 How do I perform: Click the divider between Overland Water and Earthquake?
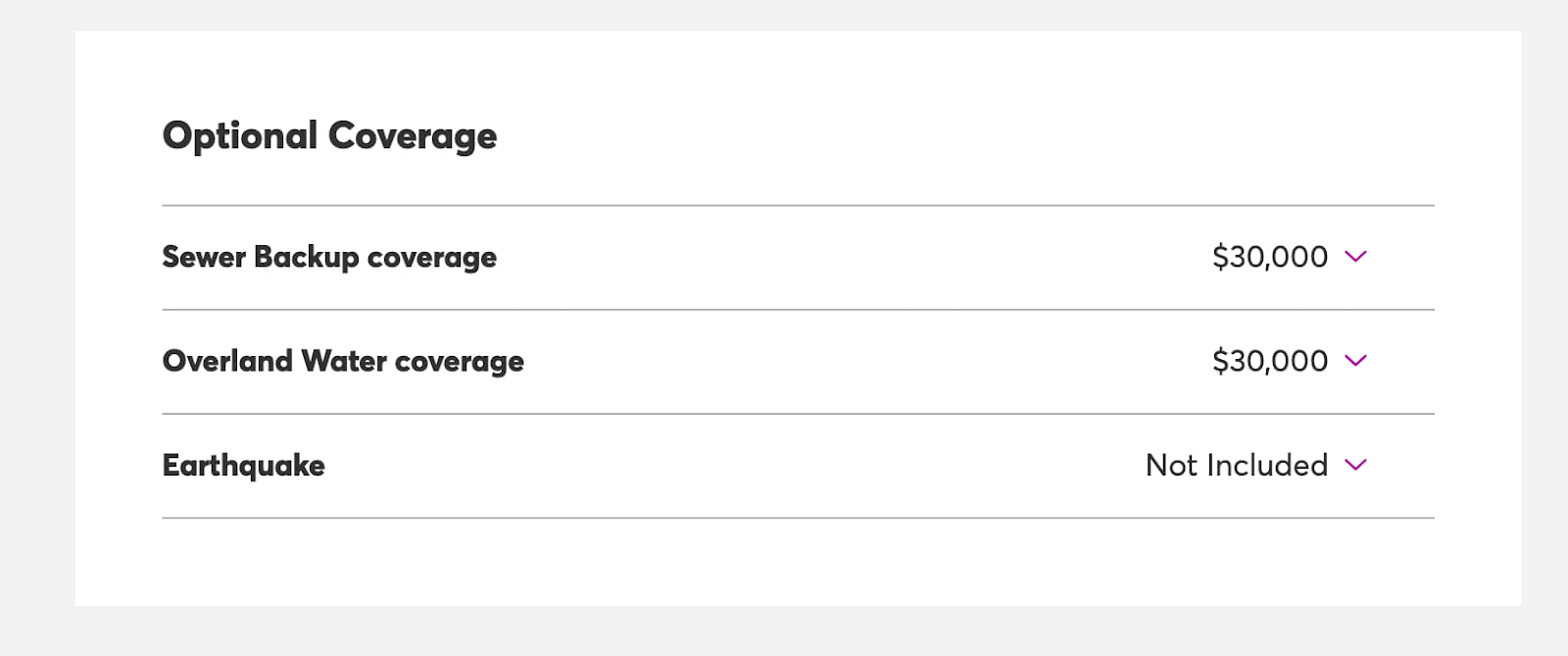pyautogui.click(x=798, y=414)
